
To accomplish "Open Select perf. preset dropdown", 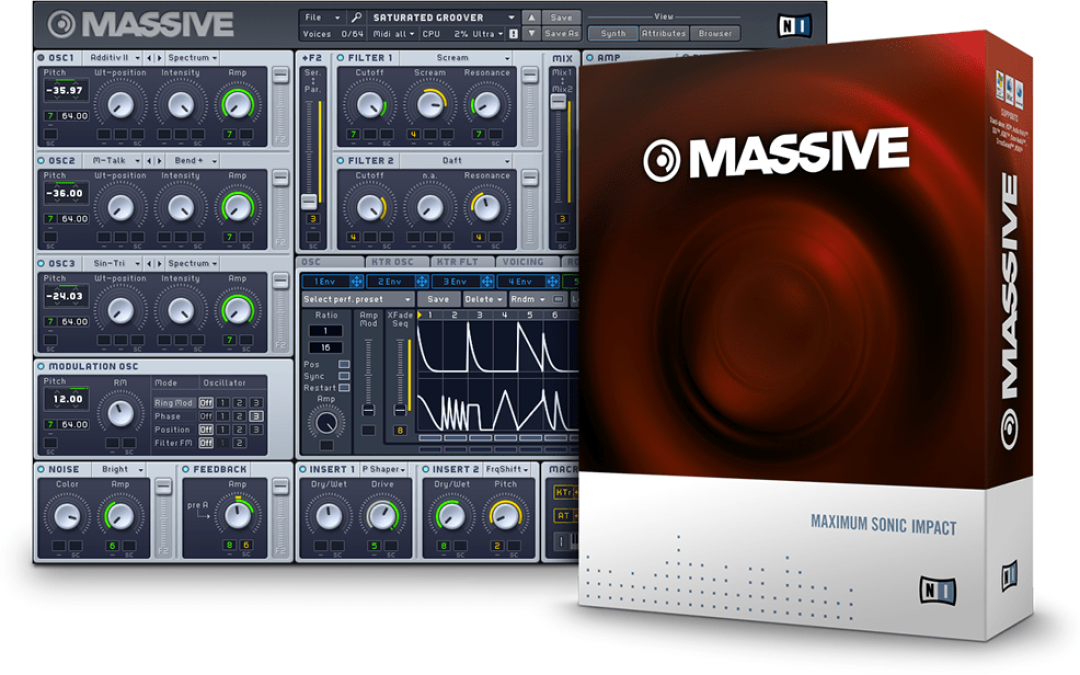I will [x=357, y=299].
